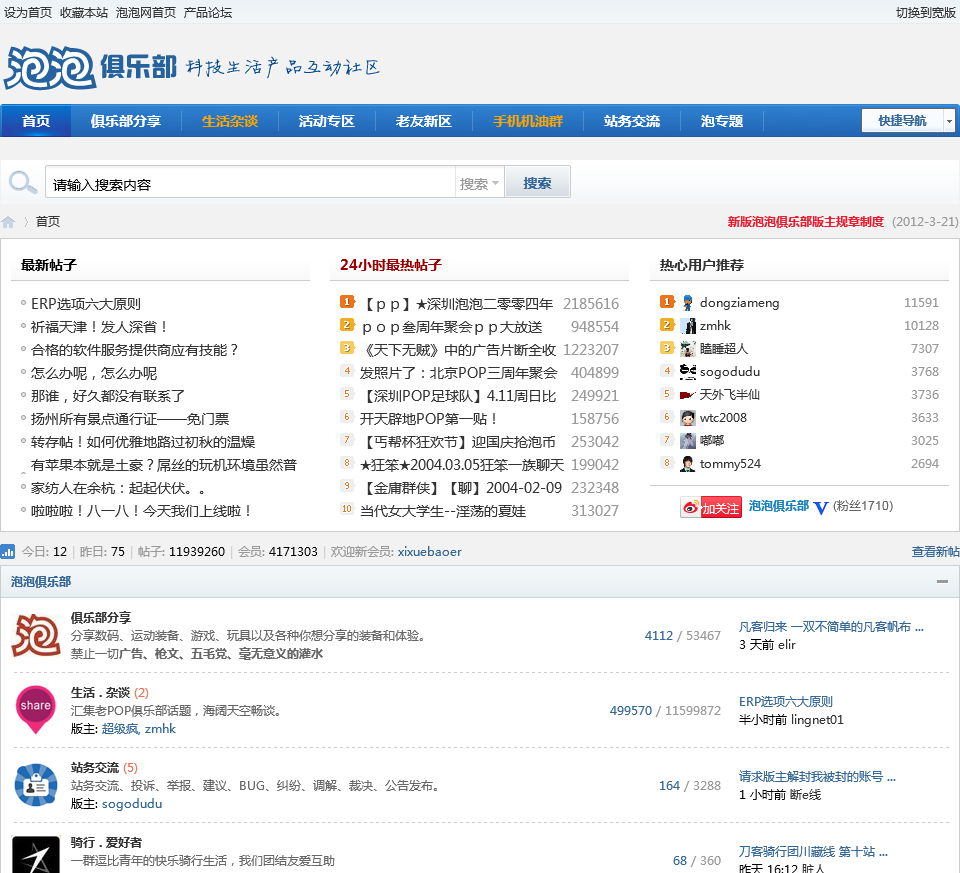Open the 新版泡泡俱乐部版主规章制度 announcement
The image size is (960, 873).
tap(805, 222)
